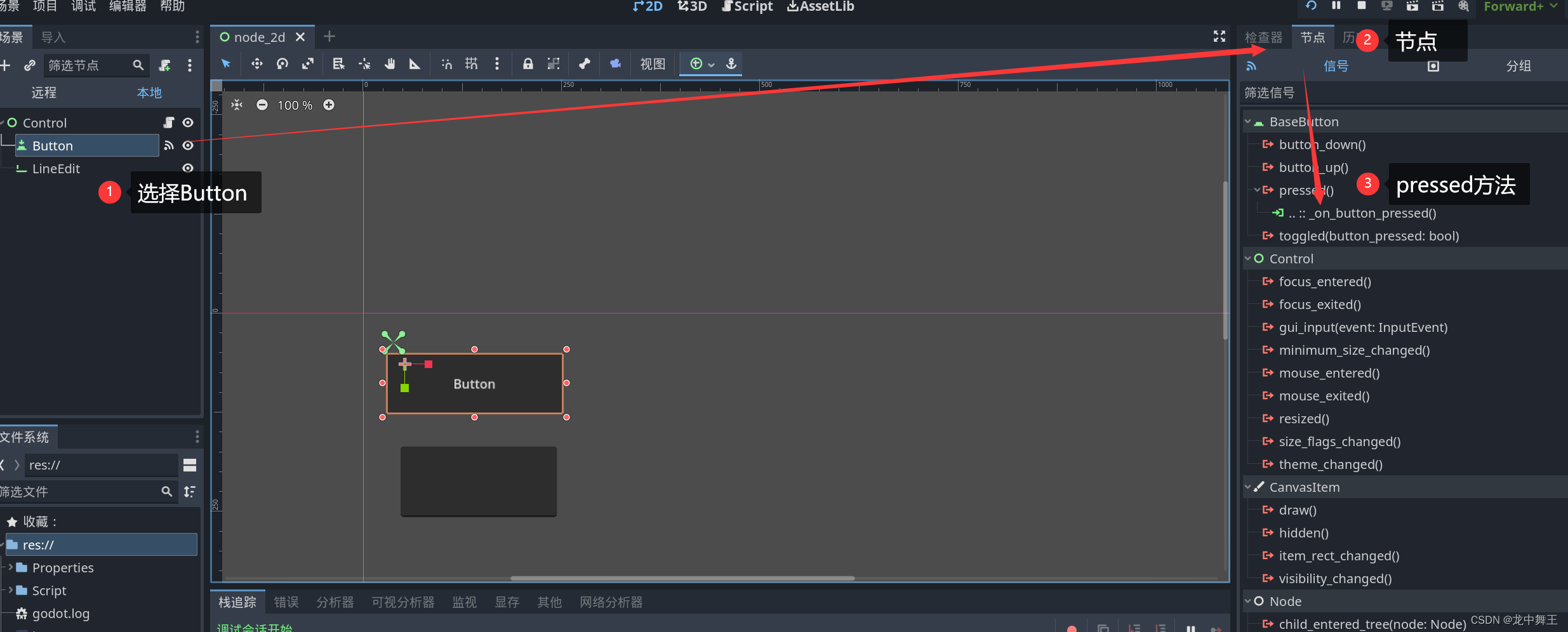Open the Script workspace
This screenshot has height=632, width=1568.
pyautogui.click(x=748, y=6)
